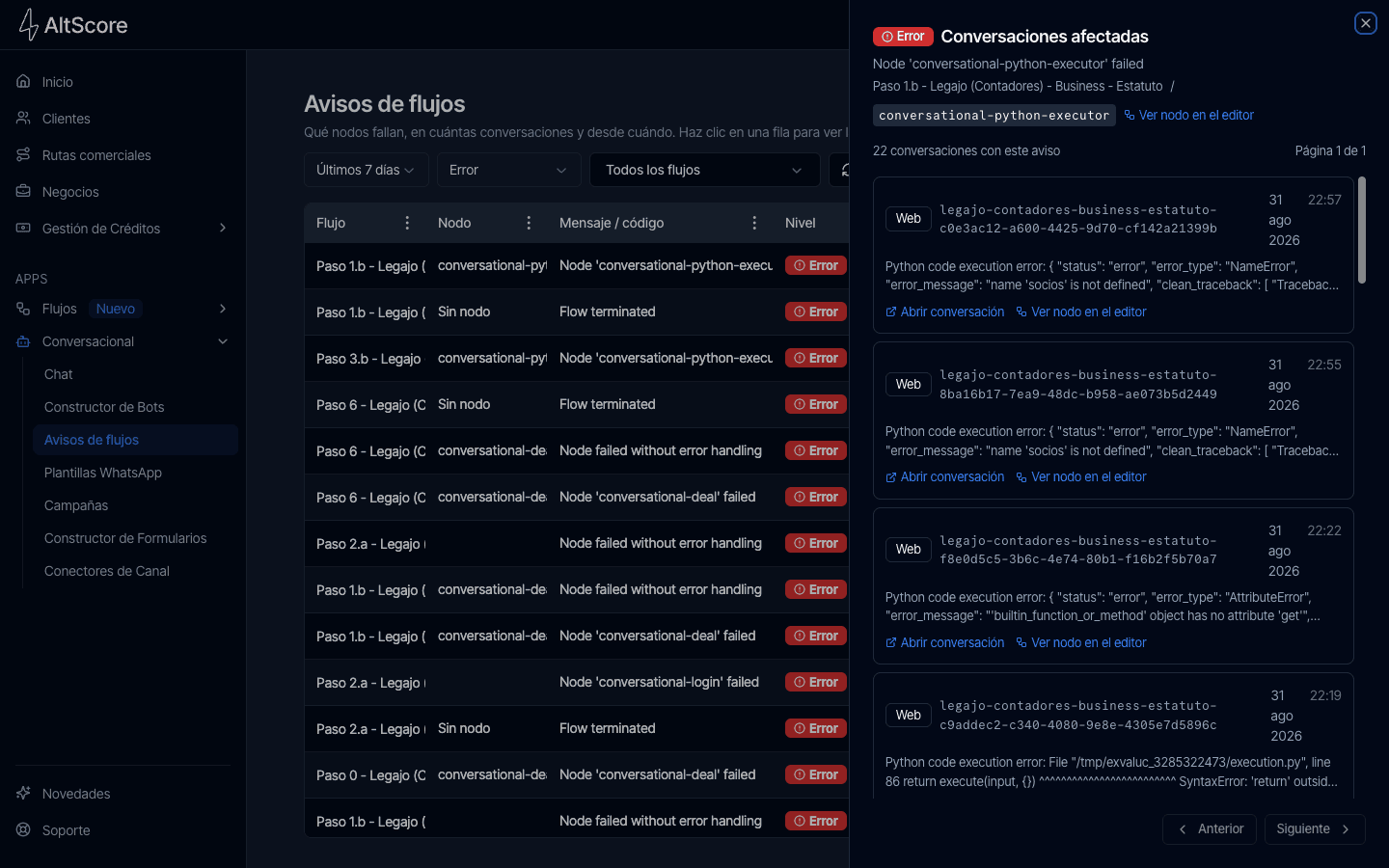Open Nodo column options menu
The image size is (1389, 868).
529,223
